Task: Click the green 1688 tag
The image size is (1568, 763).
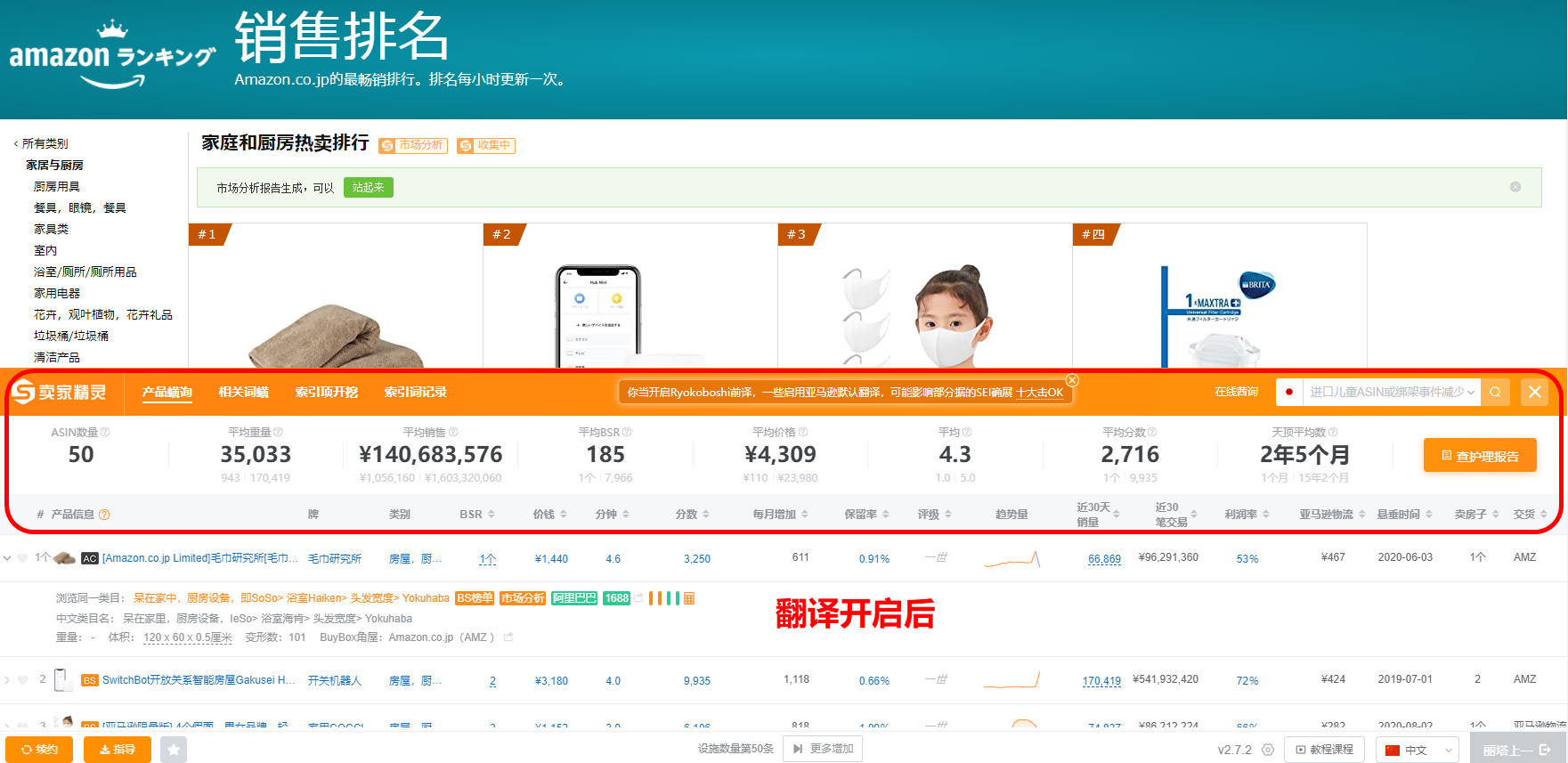Action: click(x=616, y=598)
